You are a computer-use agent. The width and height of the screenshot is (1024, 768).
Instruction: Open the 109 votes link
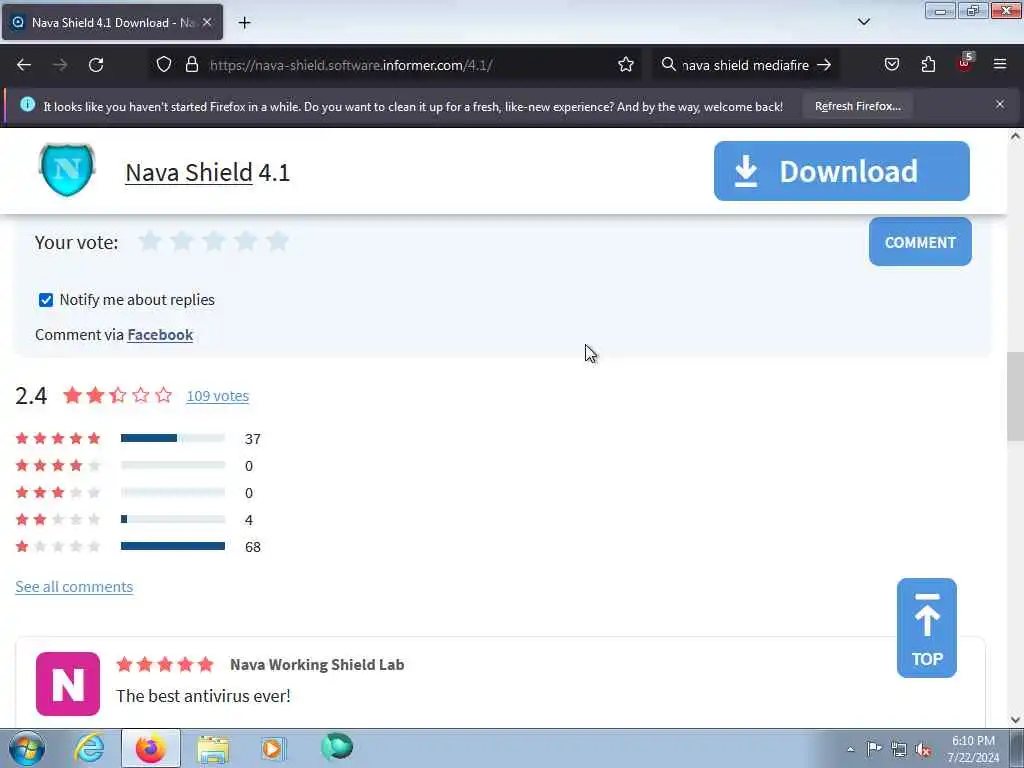coord(217,396)
